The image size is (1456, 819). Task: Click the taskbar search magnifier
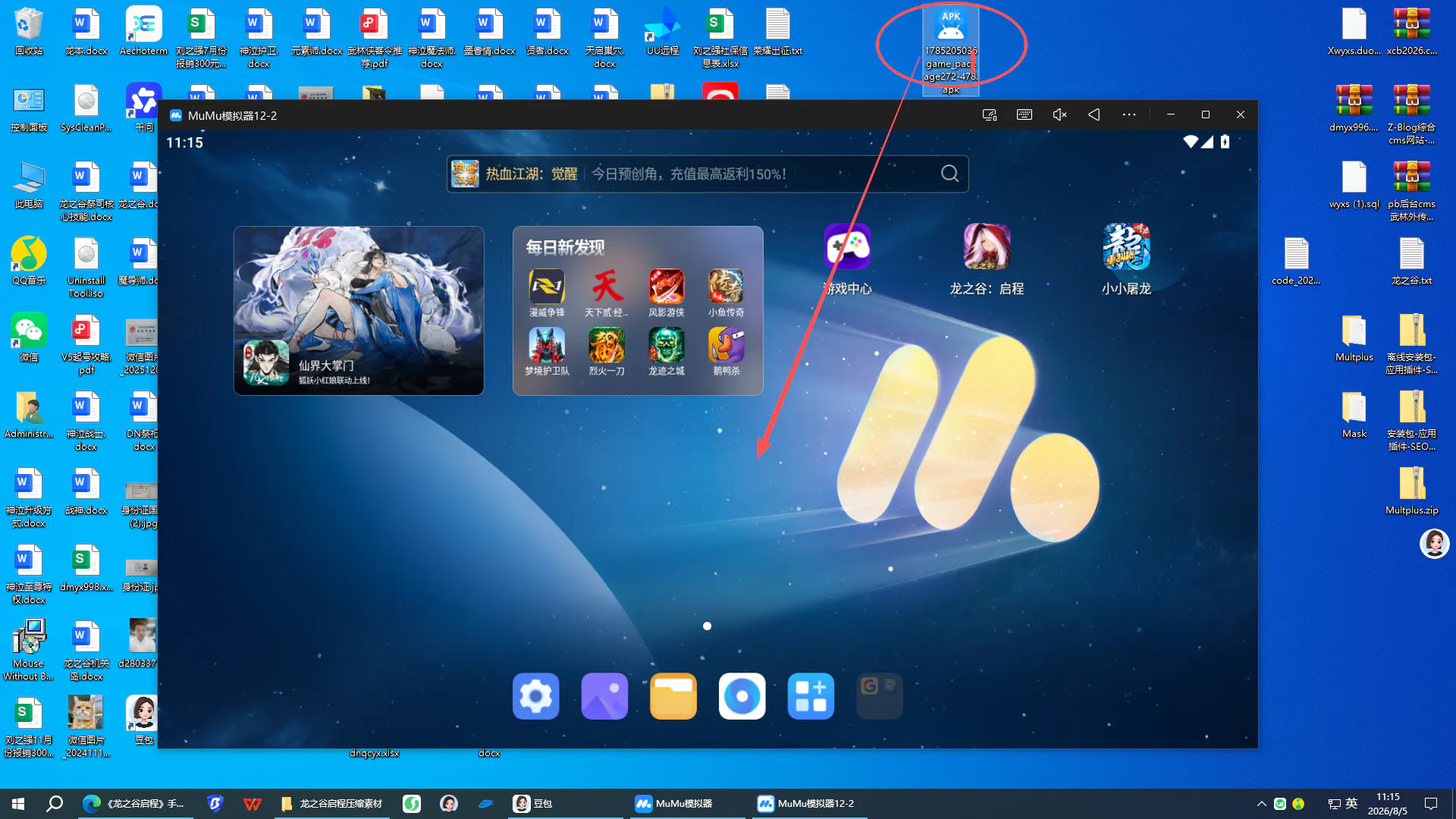click(x=55, y=803)
